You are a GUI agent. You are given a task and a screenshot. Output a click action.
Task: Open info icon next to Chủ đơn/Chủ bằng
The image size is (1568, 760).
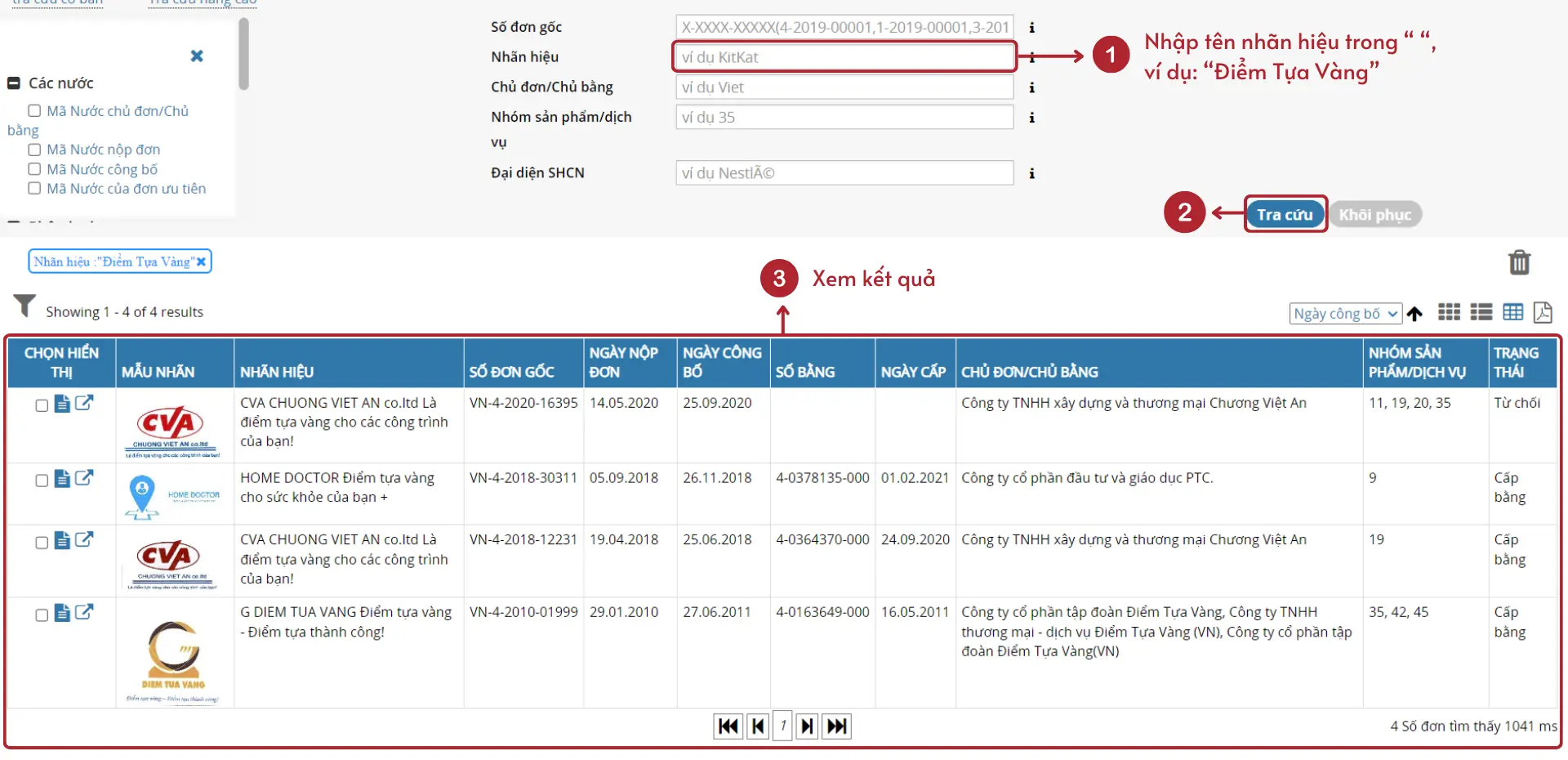point(1032,87)
